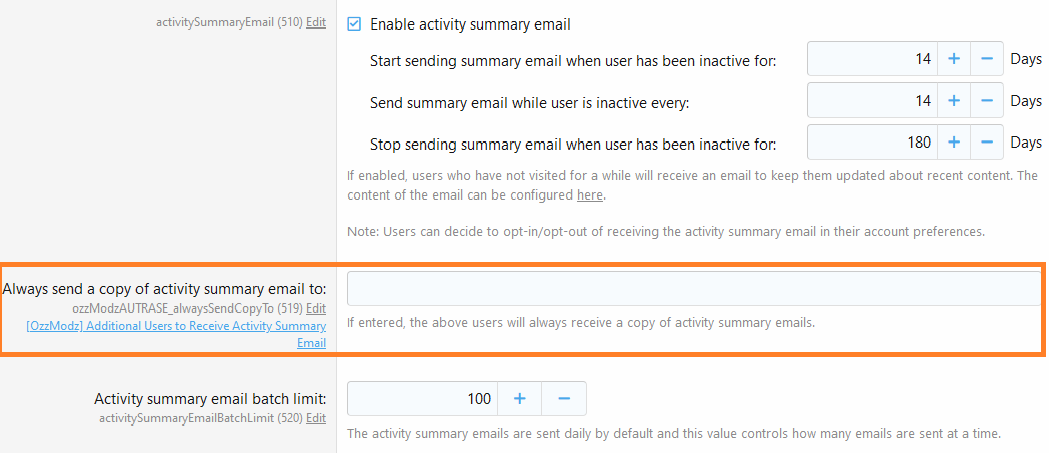The width and height of the screenshot is (1049, 453).
Task: Click the always-send-copy-to users input field
Action: 694,289
